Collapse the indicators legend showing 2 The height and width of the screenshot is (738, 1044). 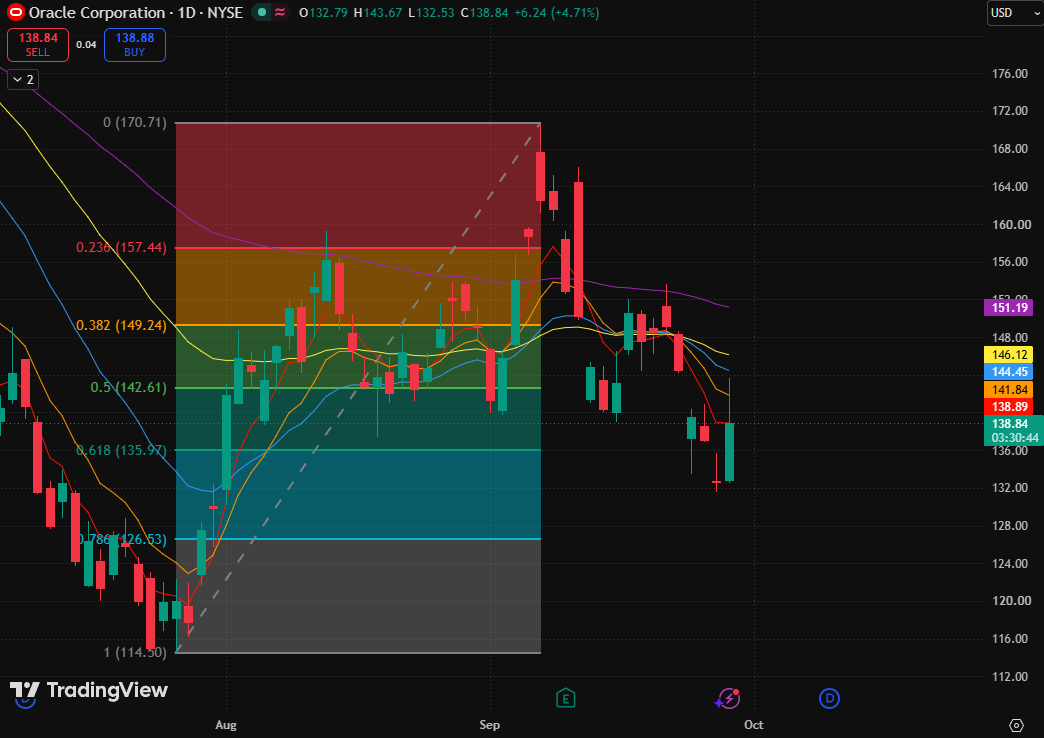tap(23, 79)
